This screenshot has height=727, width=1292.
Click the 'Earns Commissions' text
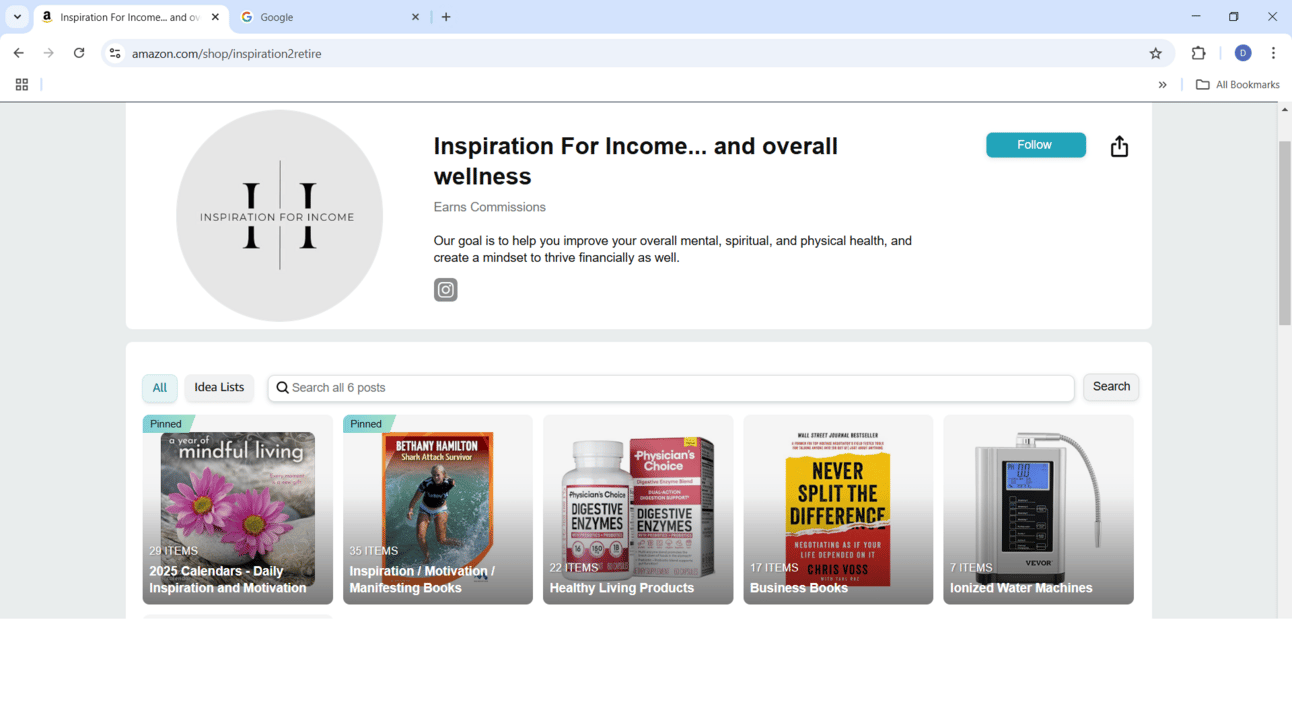click(490, 207)
